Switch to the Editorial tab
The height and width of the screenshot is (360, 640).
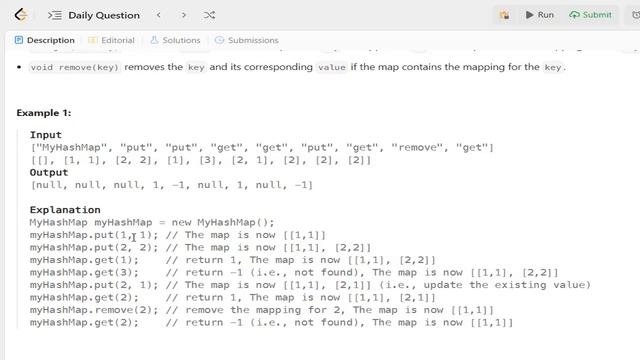[x=111, y=40]
